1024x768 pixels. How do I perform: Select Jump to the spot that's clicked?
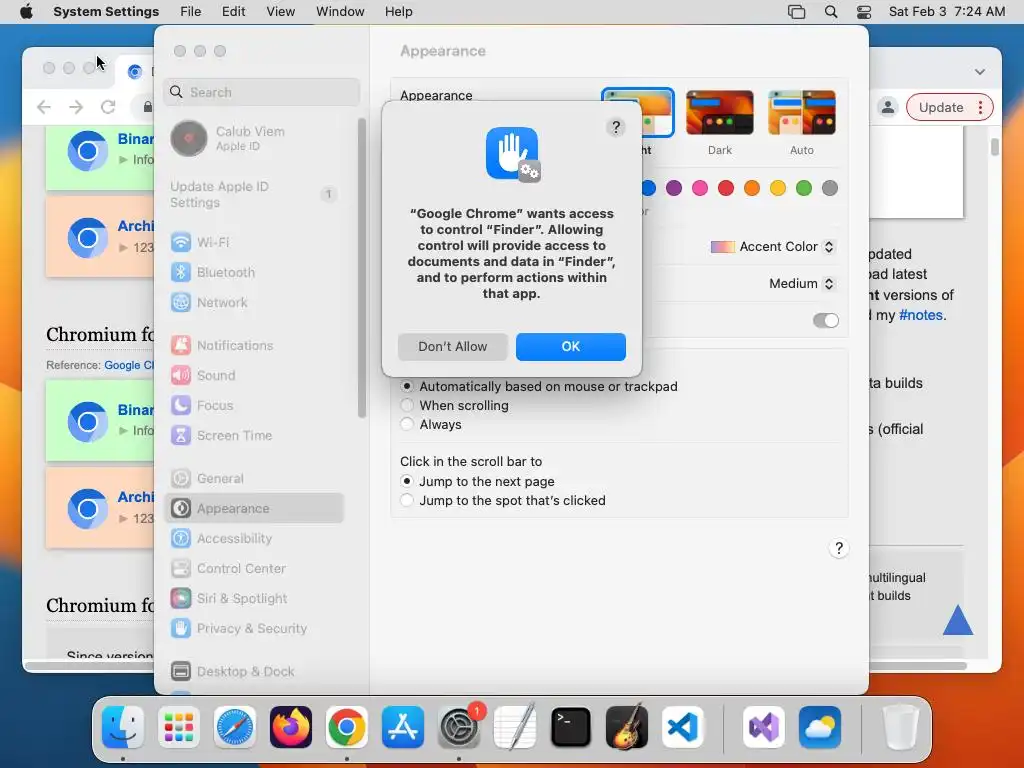point(407,500)
